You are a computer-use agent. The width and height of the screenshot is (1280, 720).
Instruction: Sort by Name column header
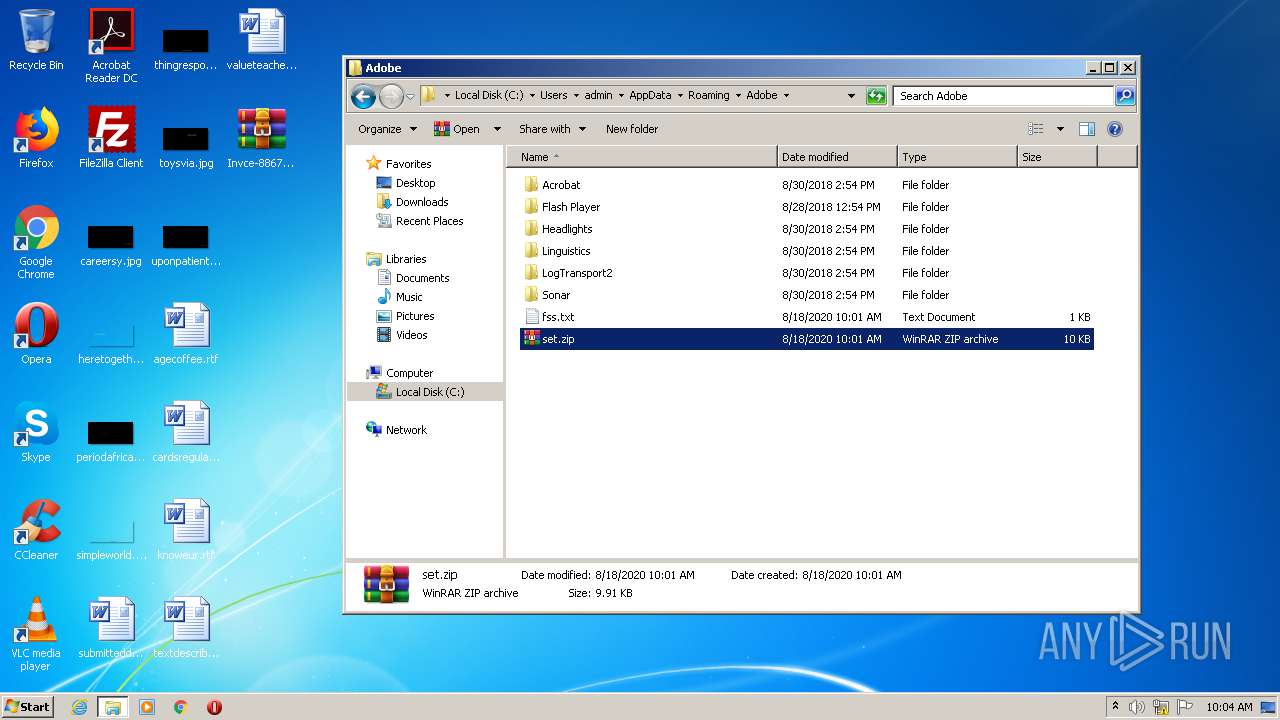pyautogui.click(x=642, y=157)
